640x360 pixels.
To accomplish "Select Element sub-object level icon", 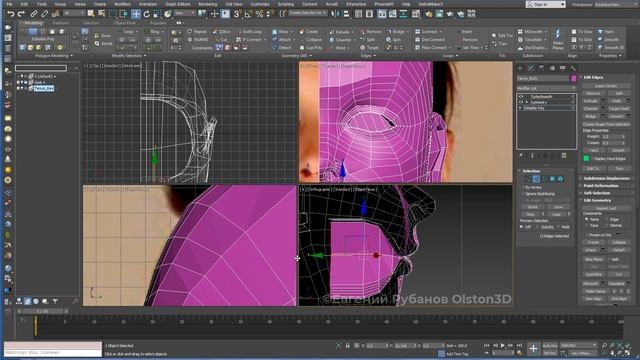I will (560, 179).
